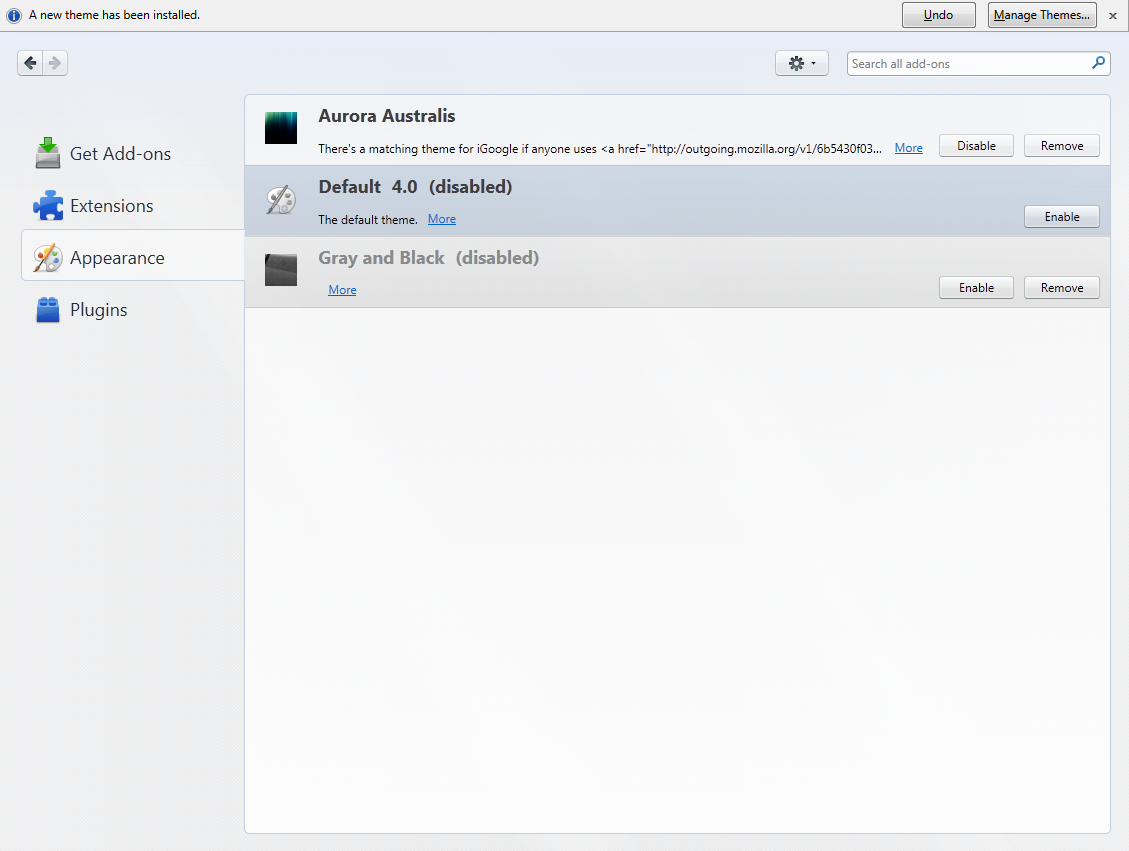Select the Gray and Black (disabled) title
The width and height of the screenshot is (1129, 851).
click(428, 258)
